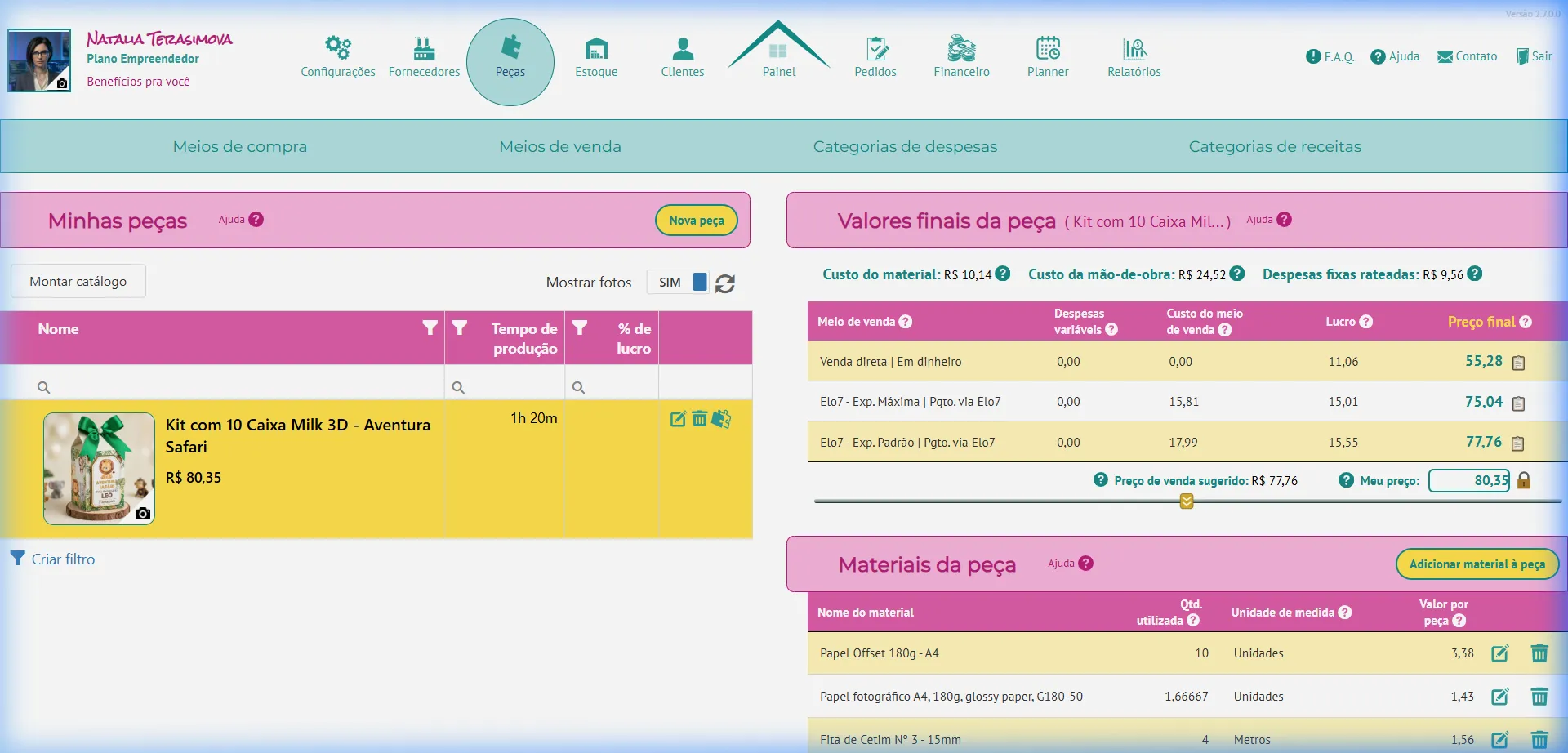The height and width of the screenshot is (753, 1568).
Task: Click the clipboard icon beside Venda direta price
Action: click(x=1518, y=360)
